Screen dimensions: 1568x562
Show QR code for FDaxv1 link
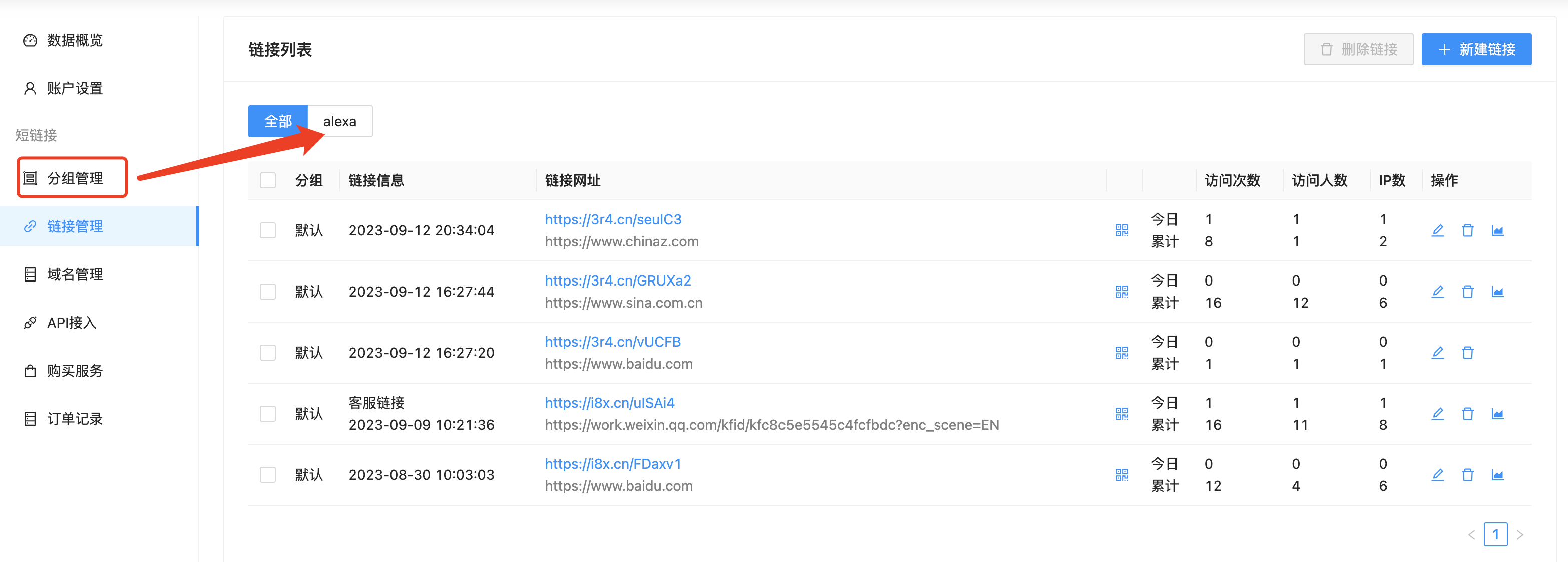(1121, 474)
